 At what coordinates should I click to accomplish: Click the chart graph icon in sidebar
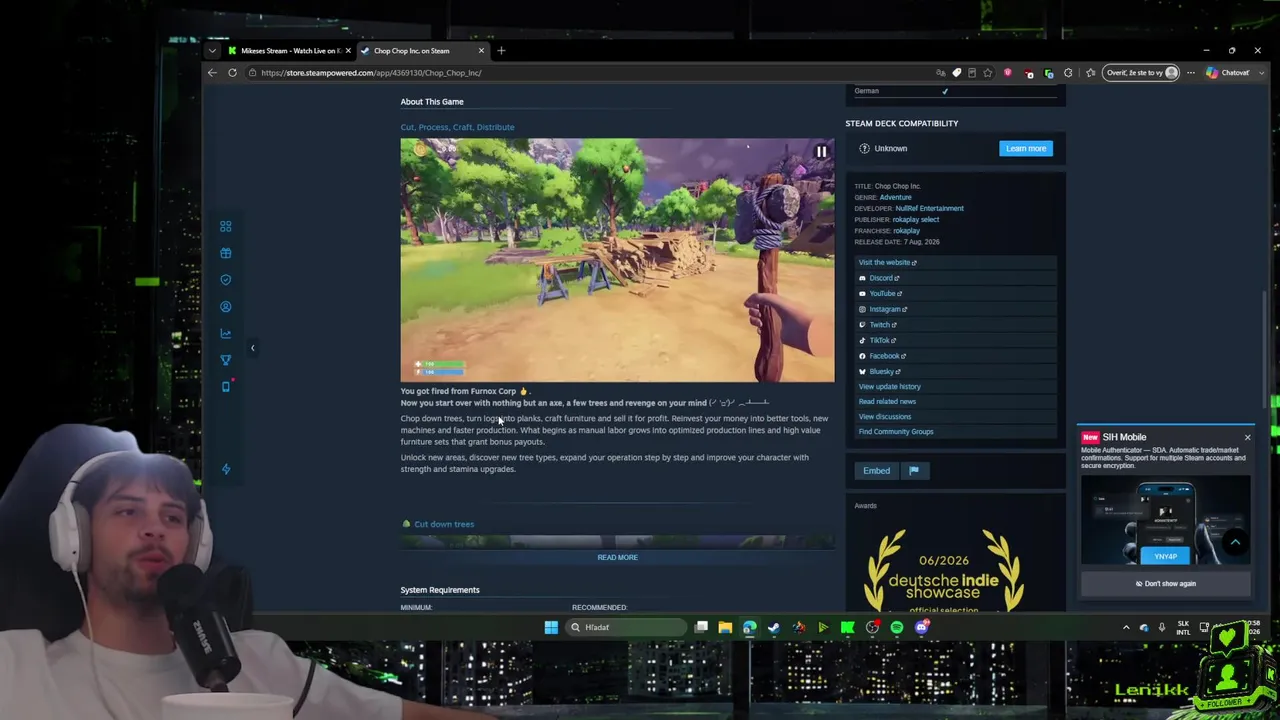click(226, 334)
